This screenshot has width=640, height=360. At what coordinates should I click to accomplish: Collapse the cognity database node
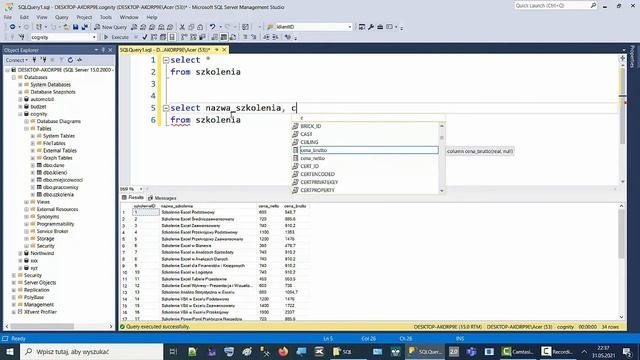20,114
